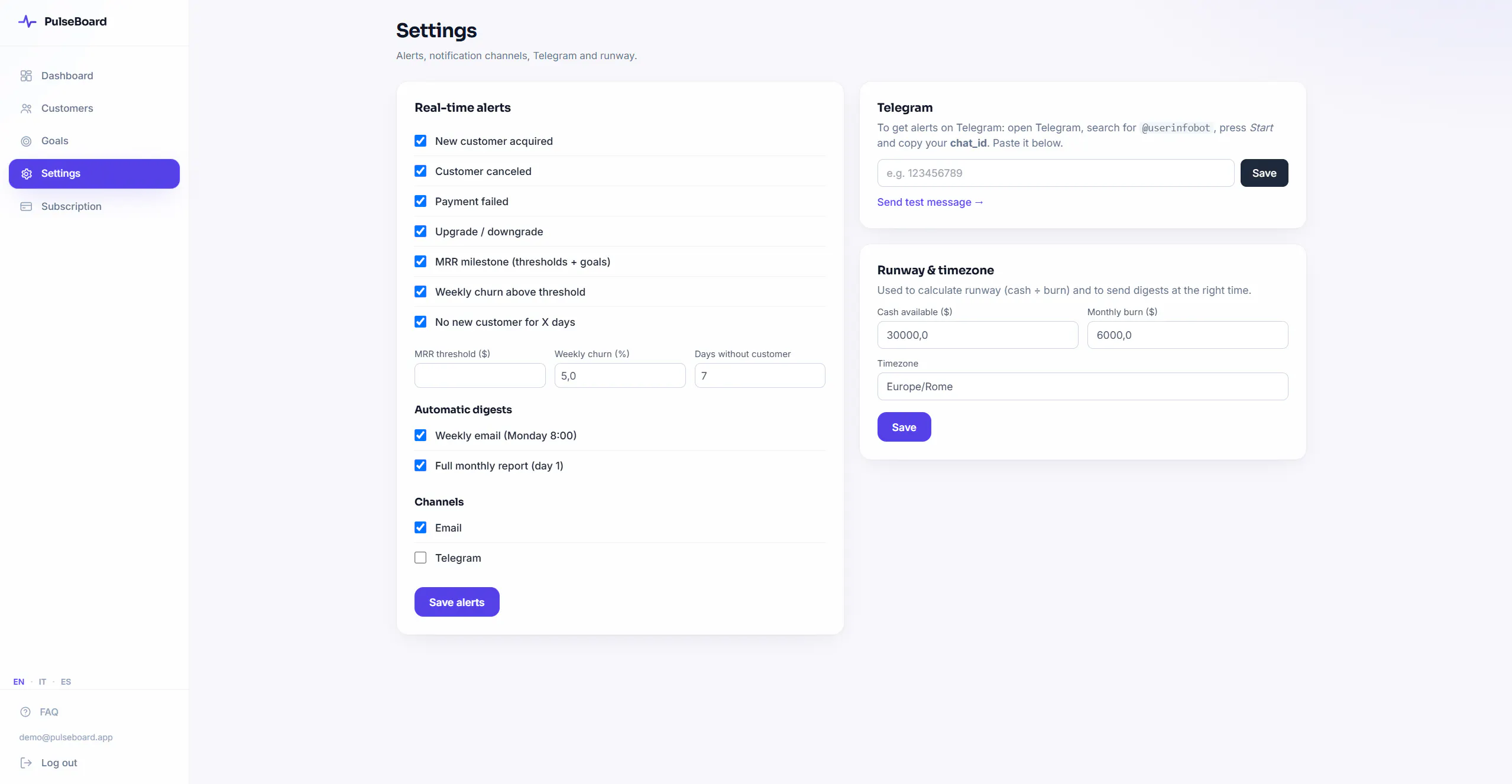Click the Telegram chat_id input
1512x784 pixels.
coord(1056,173)
